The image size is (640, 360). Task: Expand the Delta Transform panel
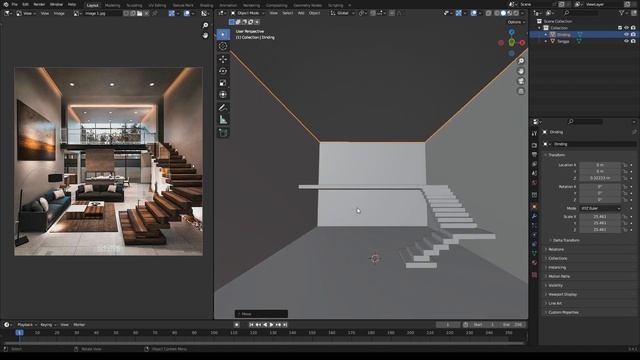[x=566, y=240]
